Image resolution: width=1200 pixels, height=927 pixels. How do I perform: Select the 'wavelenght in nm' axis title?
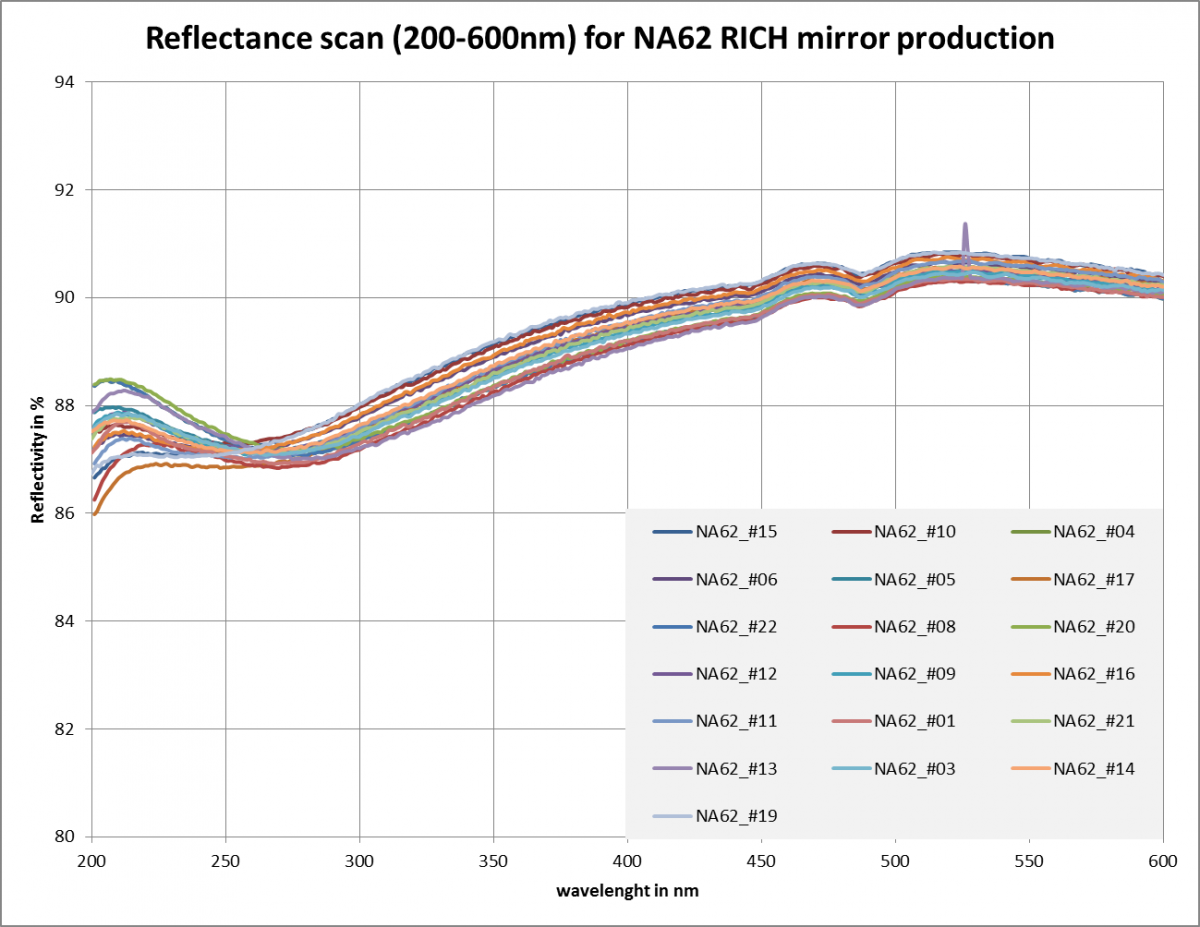(x=627, y=891)
